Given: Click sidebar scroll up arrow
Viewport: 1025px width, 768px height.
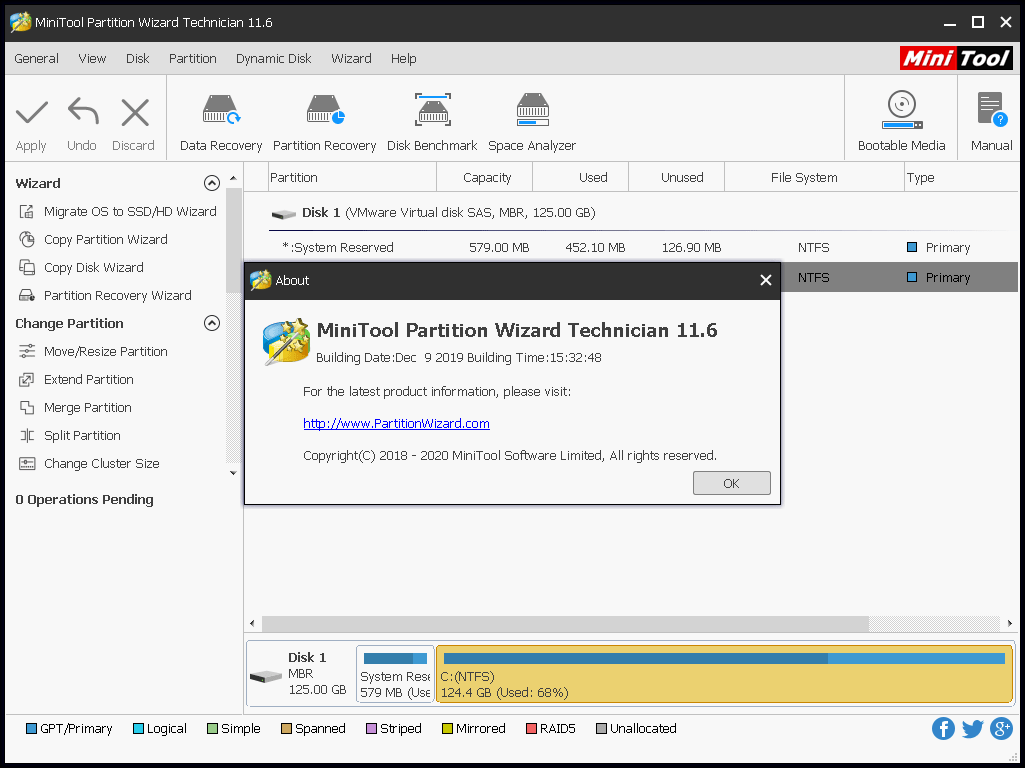Looking at the screenshot, I should (x=233, y=178).
